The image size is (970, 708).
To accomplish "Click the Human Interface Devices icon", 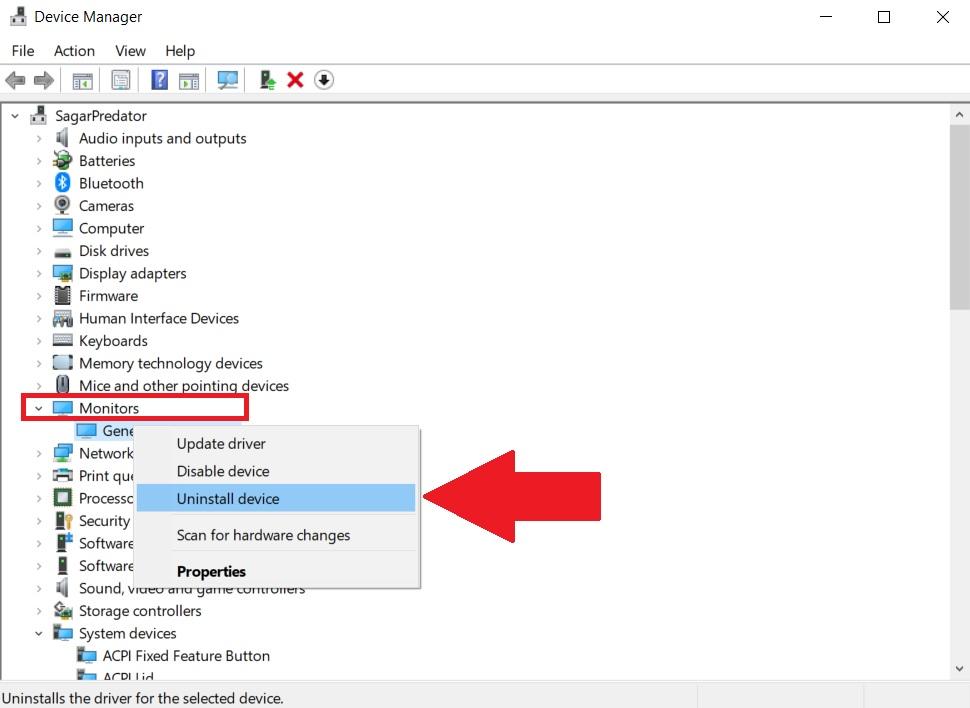I will click(62, 318).
